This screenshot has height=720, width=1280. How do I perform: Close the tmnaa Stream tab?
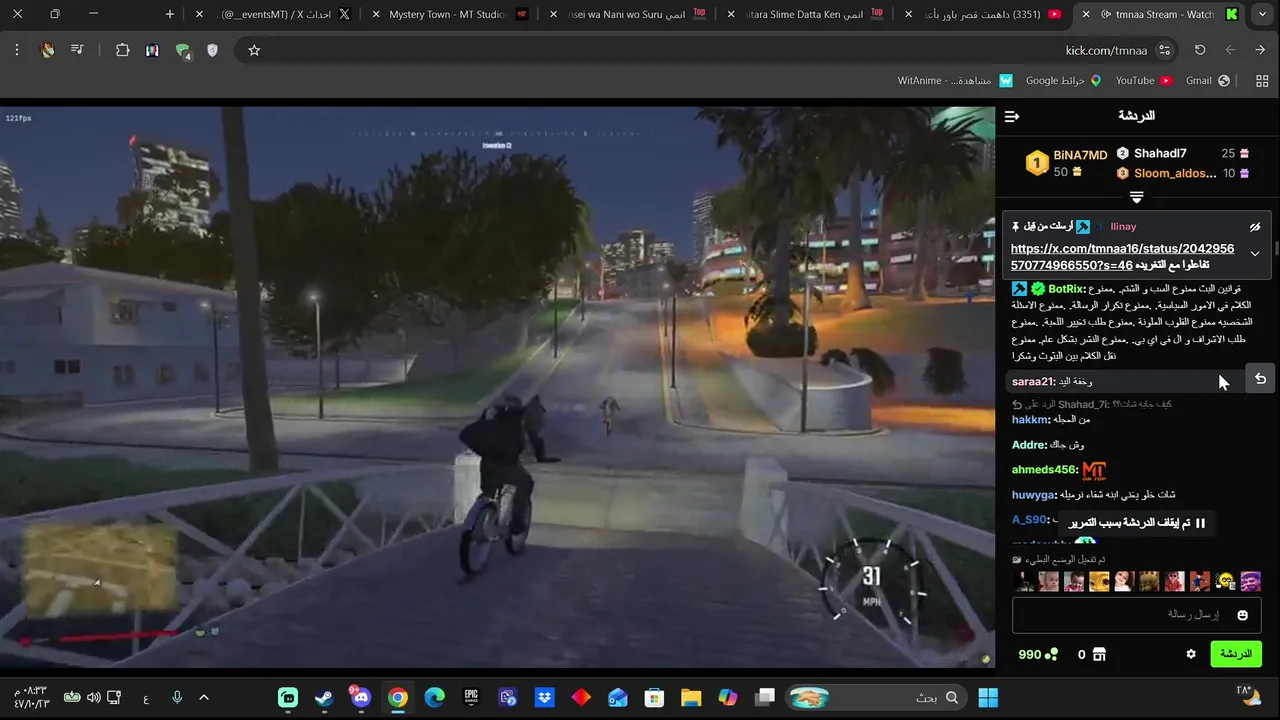1086,14
